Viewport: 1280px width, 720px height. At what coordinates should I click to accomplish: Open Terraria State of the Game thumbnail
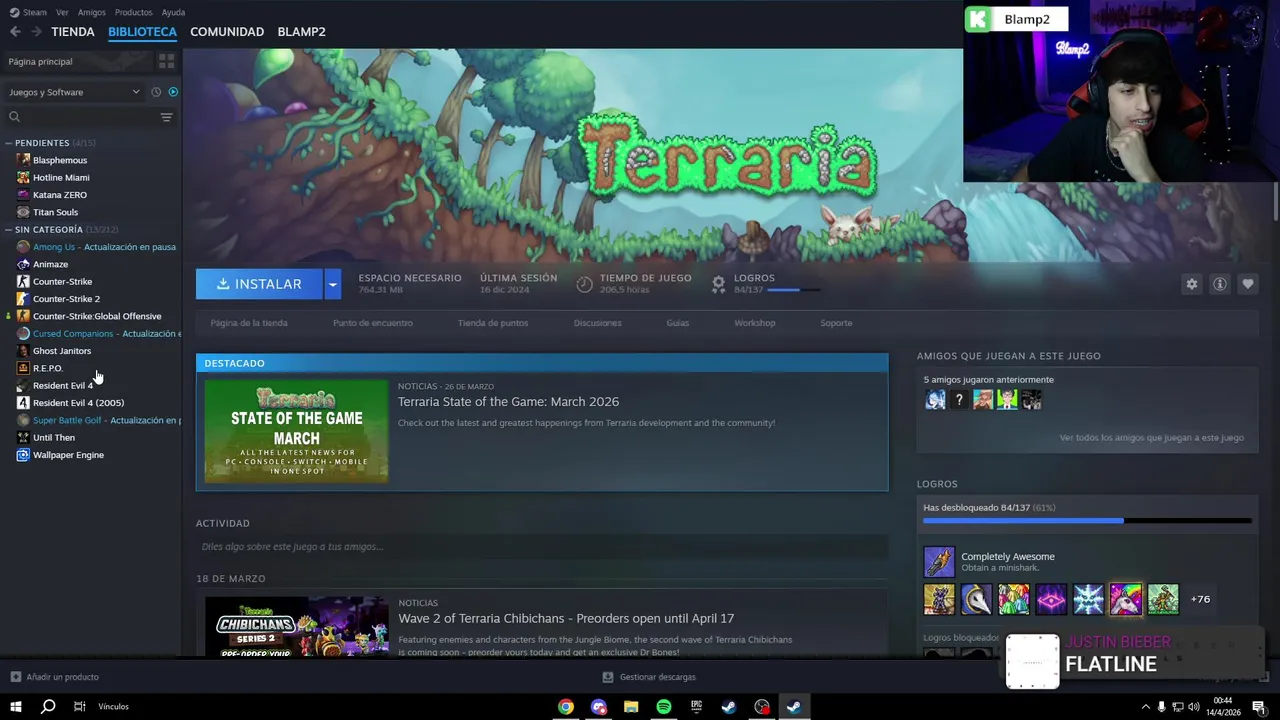coord(297,431)
